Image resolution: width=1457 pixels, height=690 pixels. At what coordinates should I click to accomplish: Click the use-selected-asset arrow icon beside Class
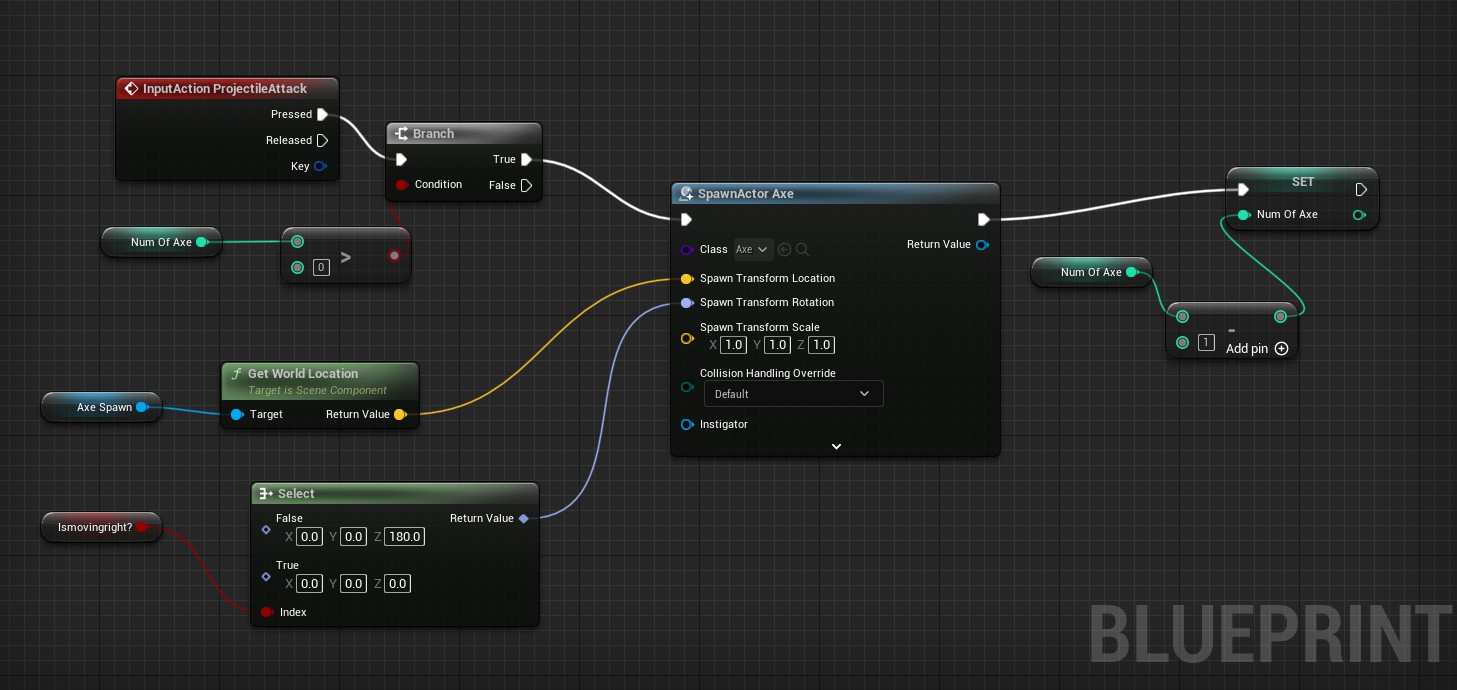[785, 250]
